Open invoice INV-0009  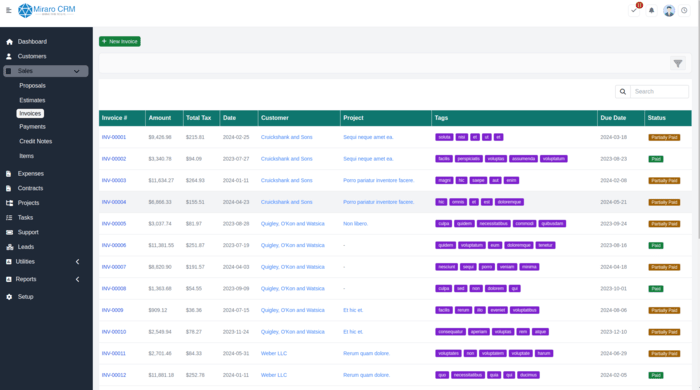(x=112, y=310)
